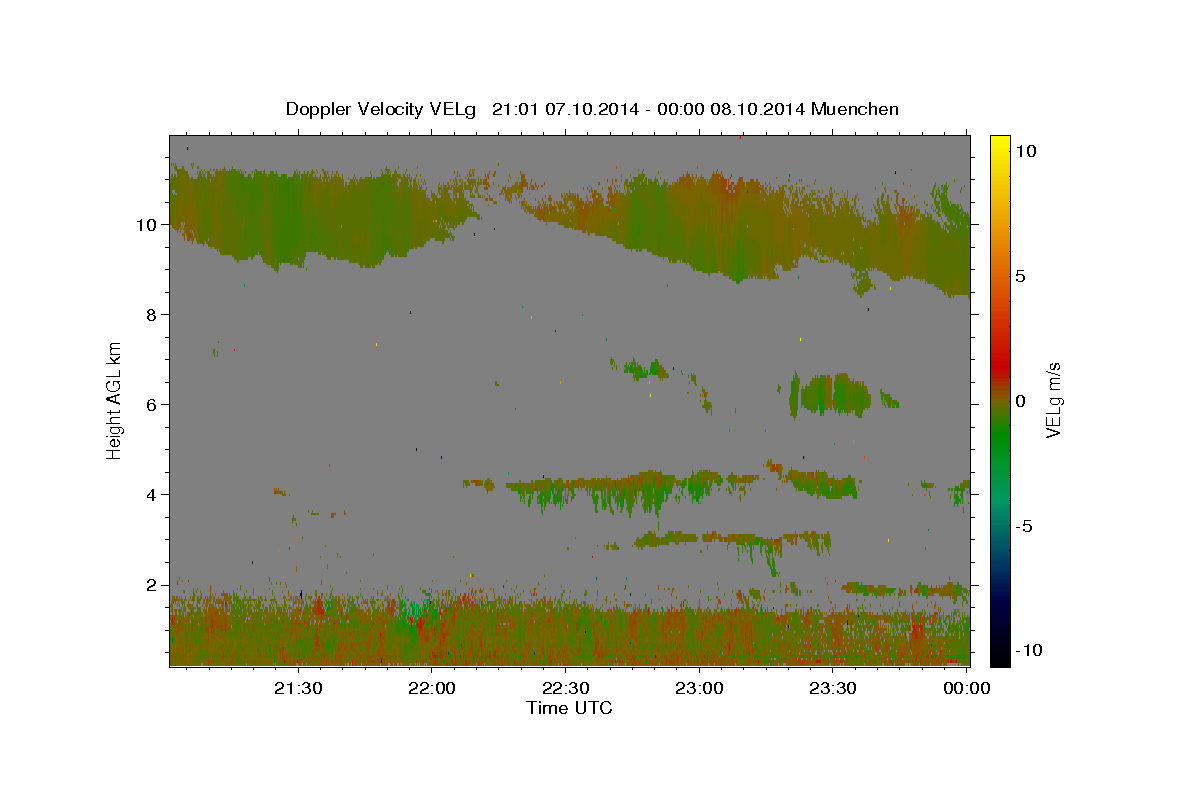
Task: Pick the yellow top of the colorbar
Action: (1000, 145)
